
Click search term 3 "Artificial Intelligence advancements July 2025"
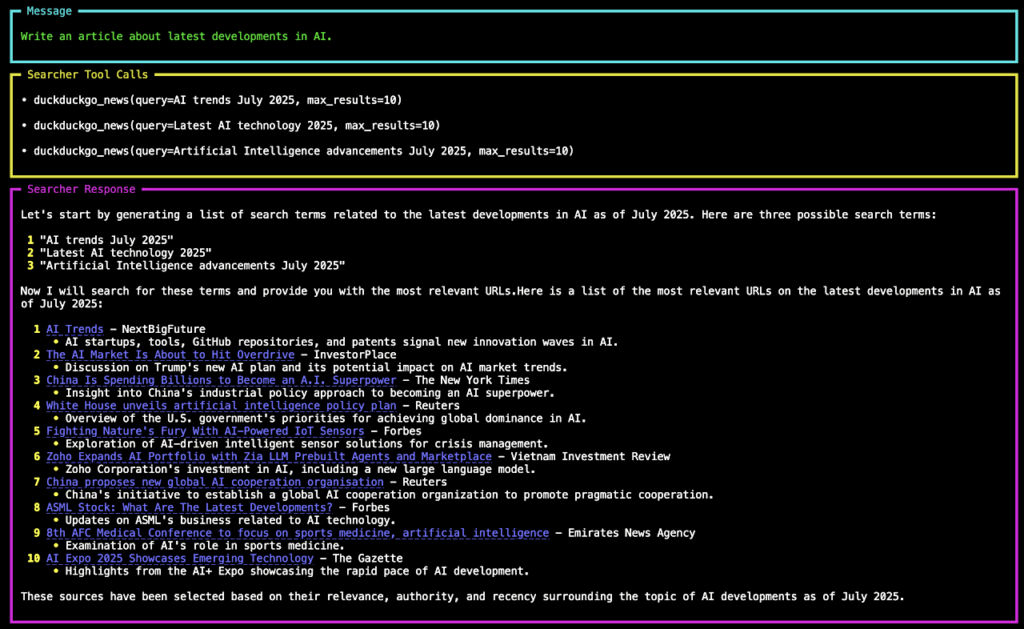192,266
